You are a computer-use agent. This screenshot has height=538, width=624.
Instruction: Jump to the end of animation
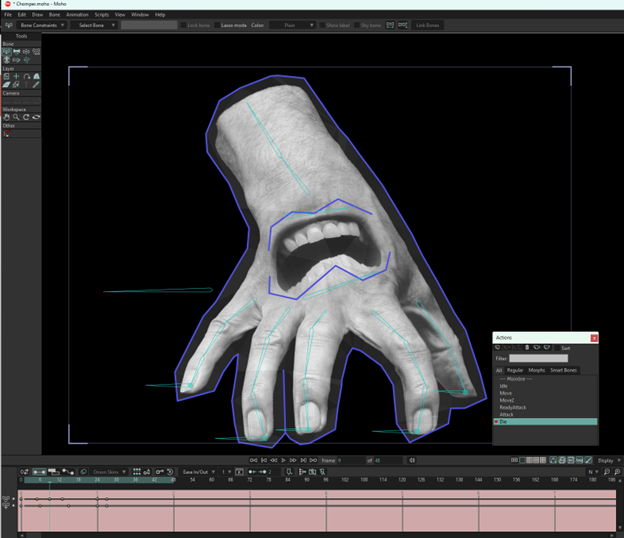314,460
